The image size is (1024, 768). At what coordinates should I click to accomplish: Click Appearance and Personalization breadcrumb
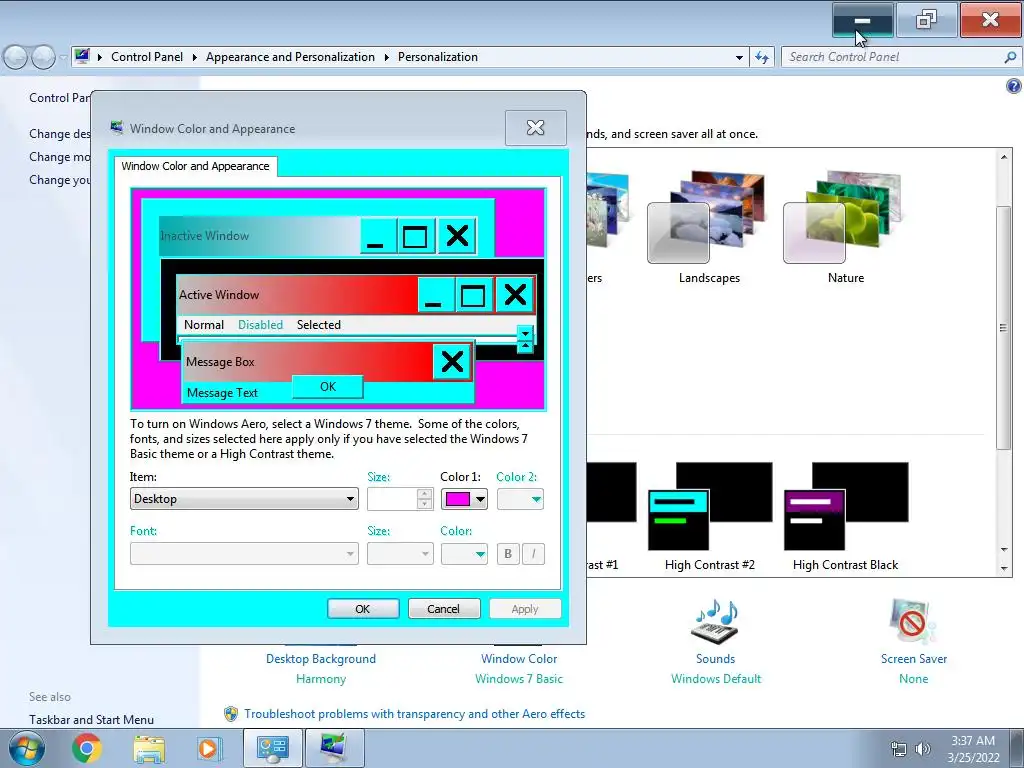tap(291, 57)
